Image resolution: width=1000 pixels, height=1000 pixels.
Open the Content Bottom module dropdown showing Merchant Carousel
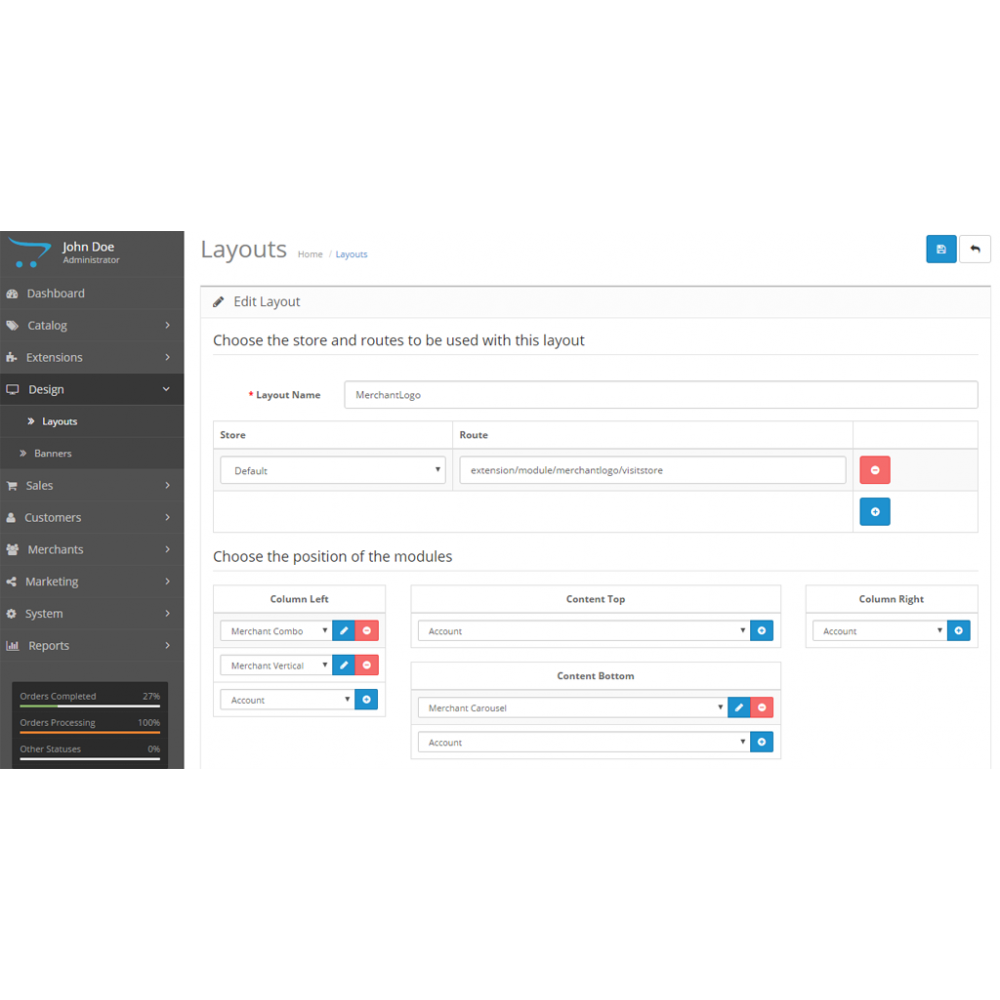point(570,707)
